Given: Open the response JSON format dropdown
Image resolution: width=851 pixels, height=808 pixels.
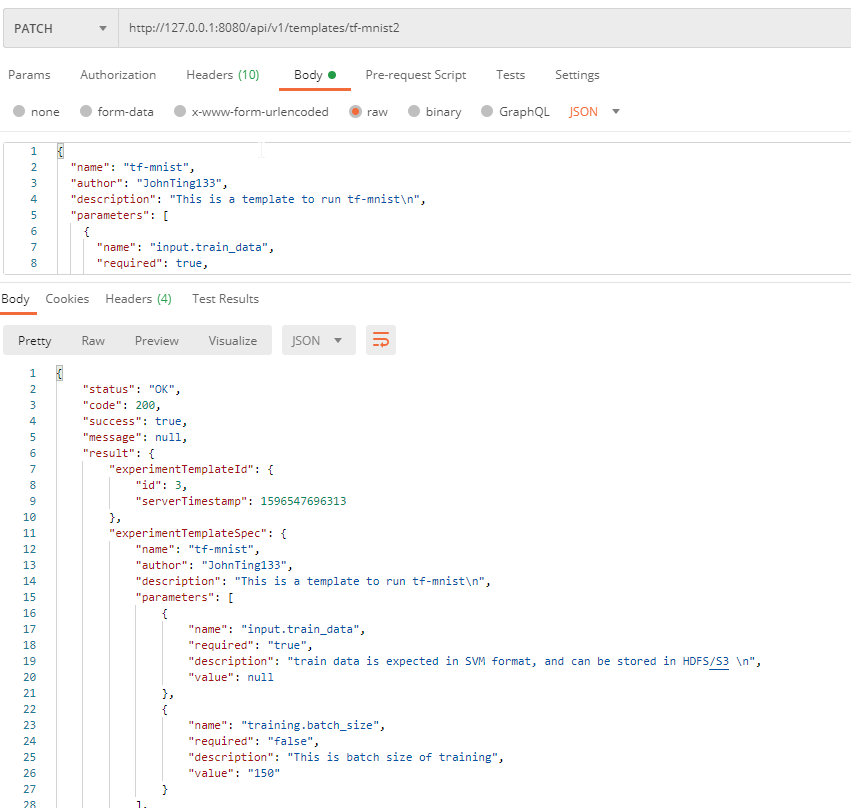Looking at the screenshot, I should click(319, 340).
